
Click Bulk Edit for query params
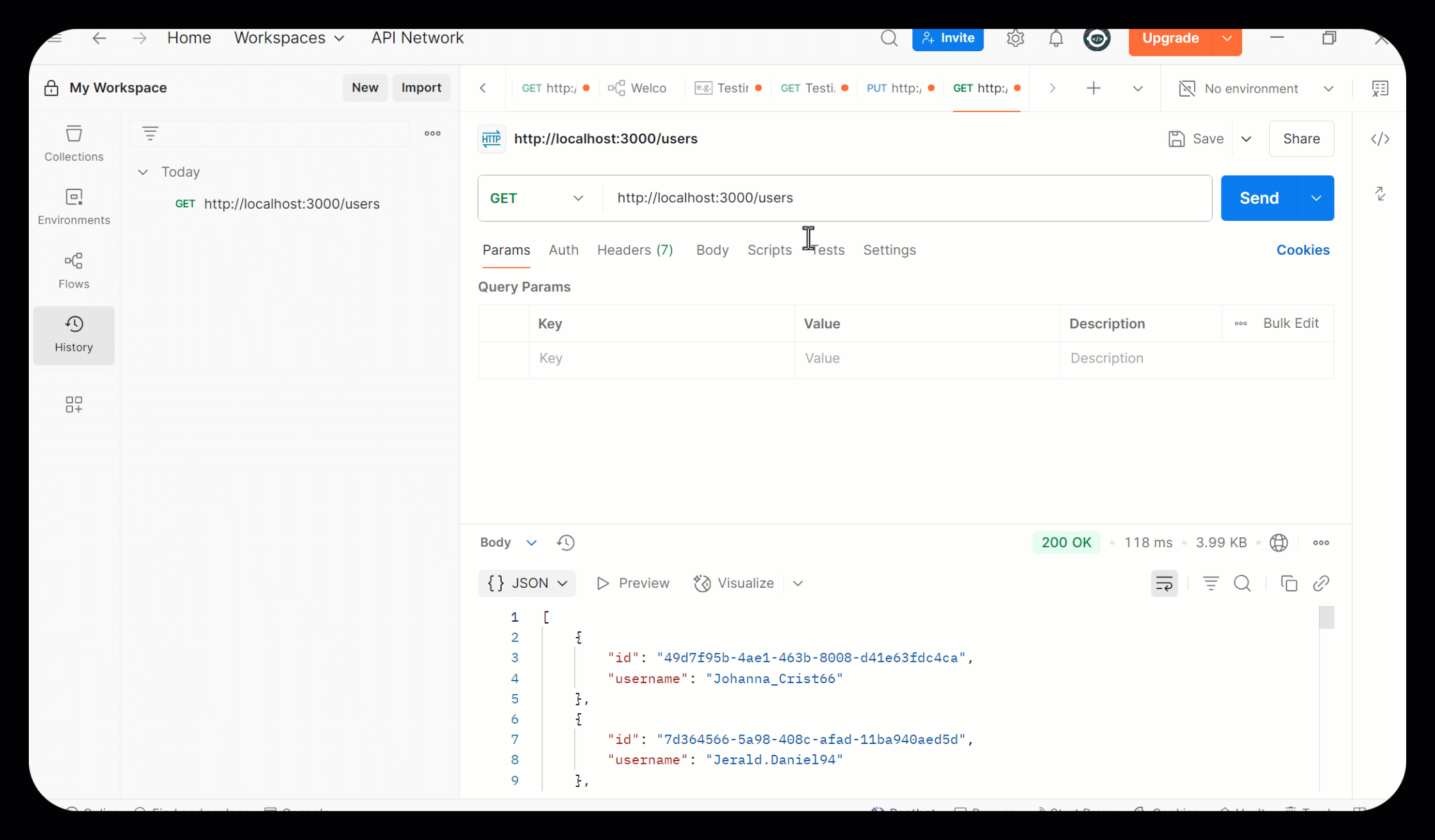pos(1290,323)
